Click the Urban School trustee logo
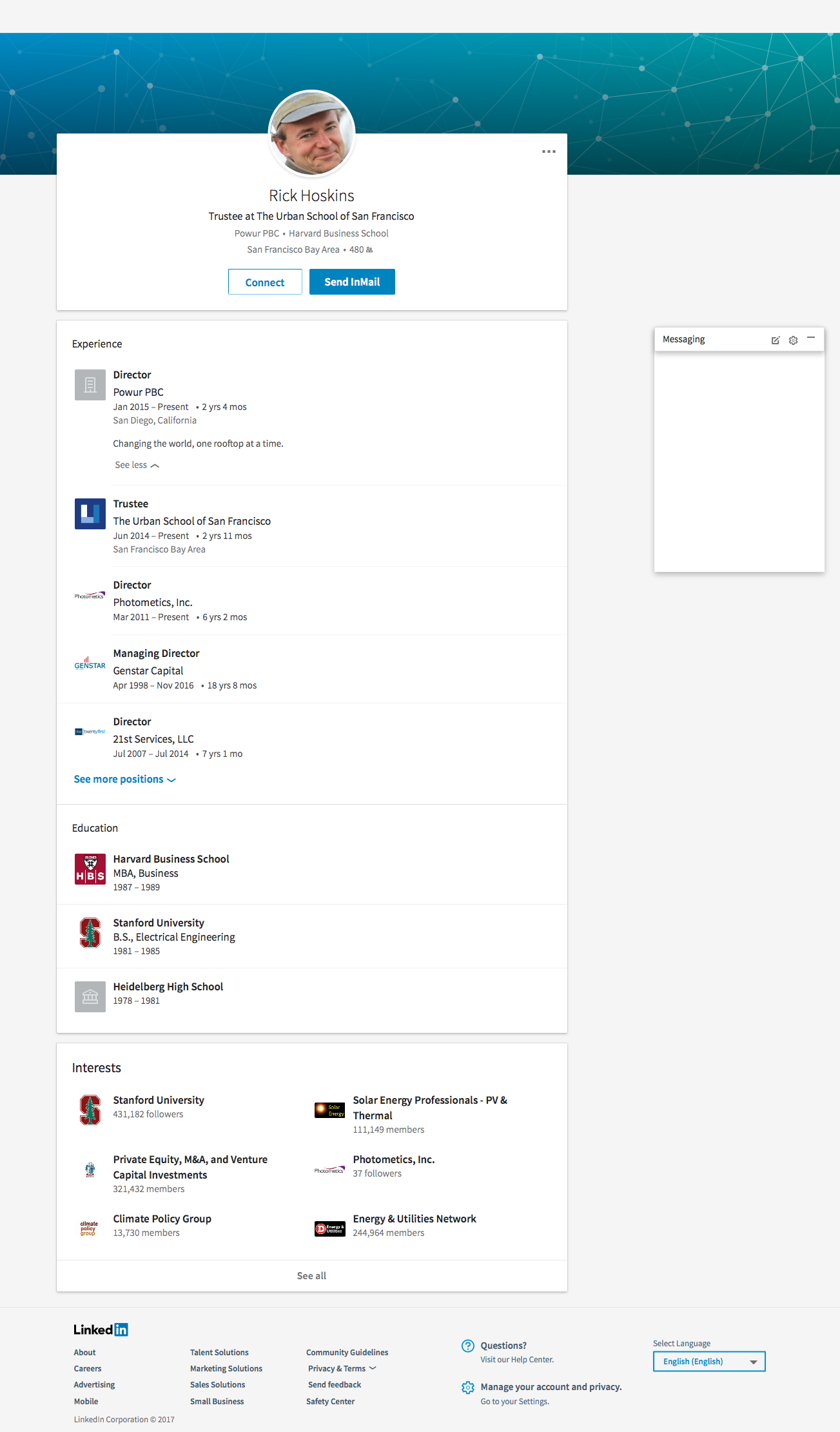 [90, 514]
